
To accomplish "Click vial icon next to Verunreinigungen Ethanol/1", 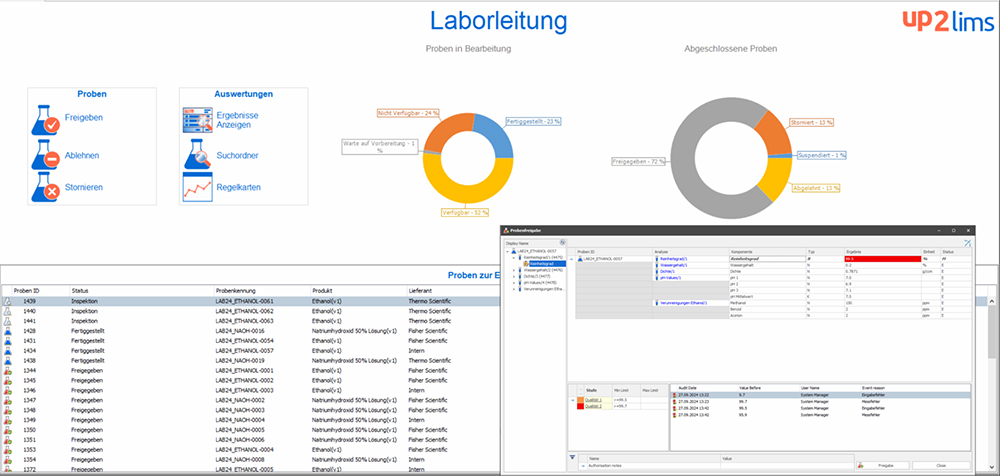I will coord(657,302).
